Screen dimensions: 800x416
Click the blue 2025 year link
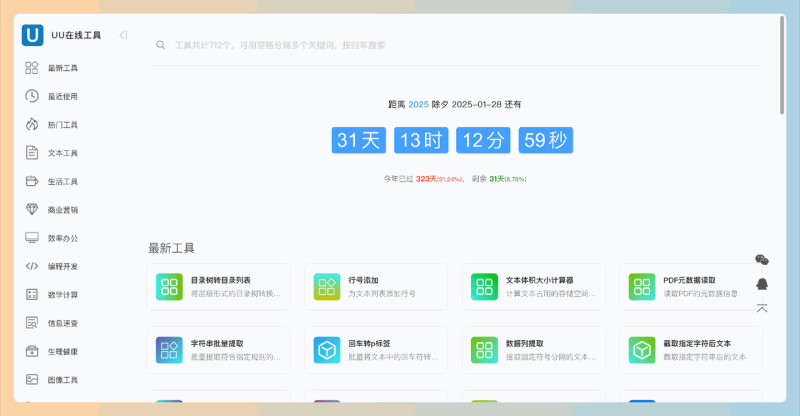(418, 104)
